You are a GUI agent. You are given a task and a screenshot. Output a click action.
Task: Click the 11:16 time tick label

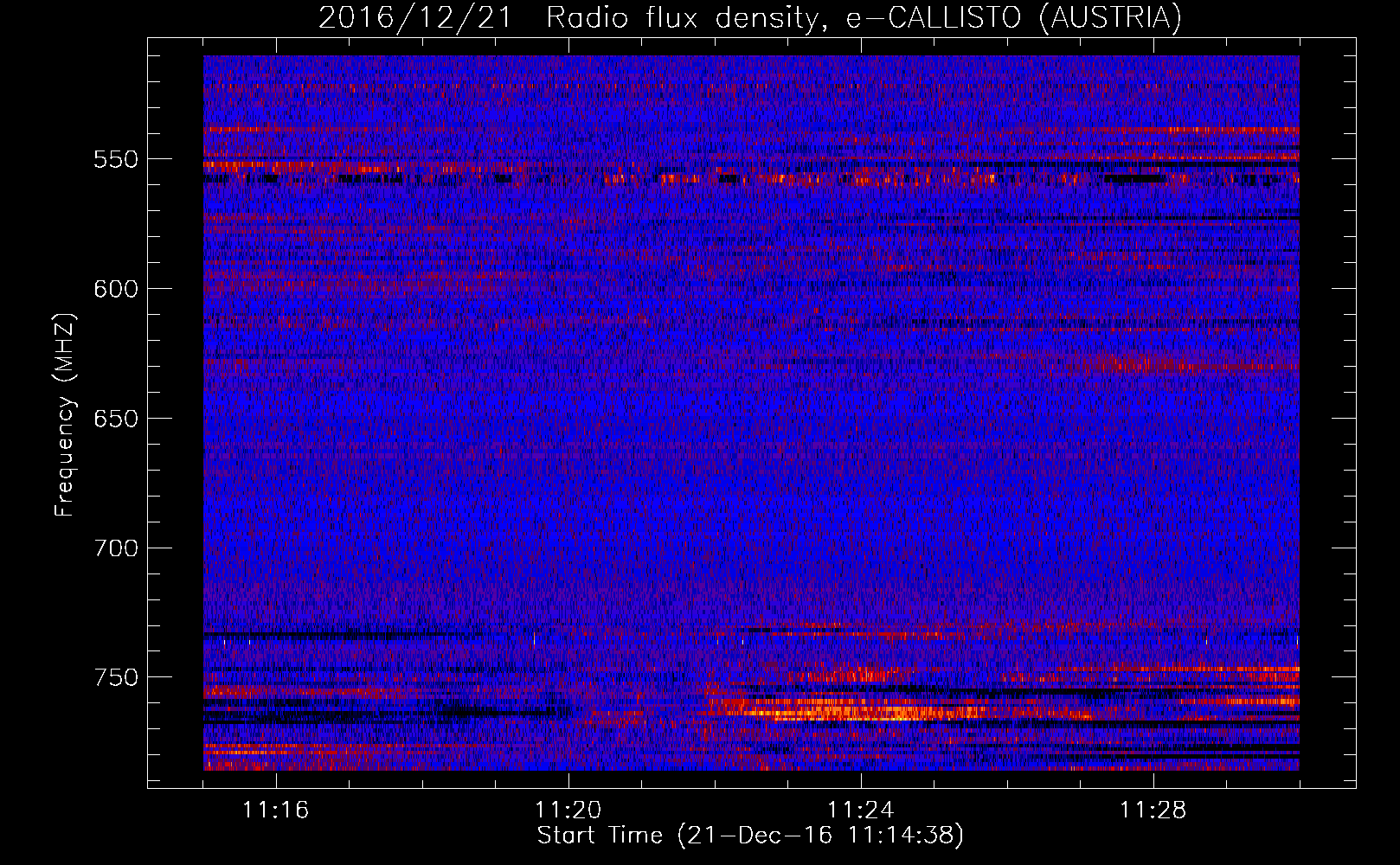pos(276,811)
